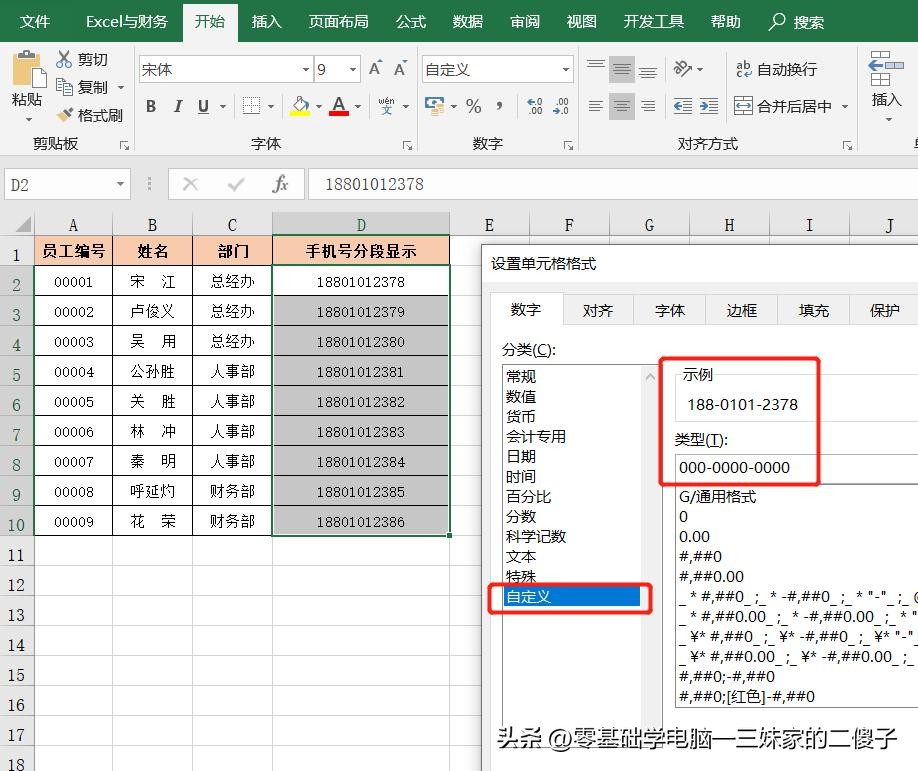This screenshot has width=918, height=771.
Task: Toggle Bold formatting
Action: pyautogui.click(x=151, y=105)
